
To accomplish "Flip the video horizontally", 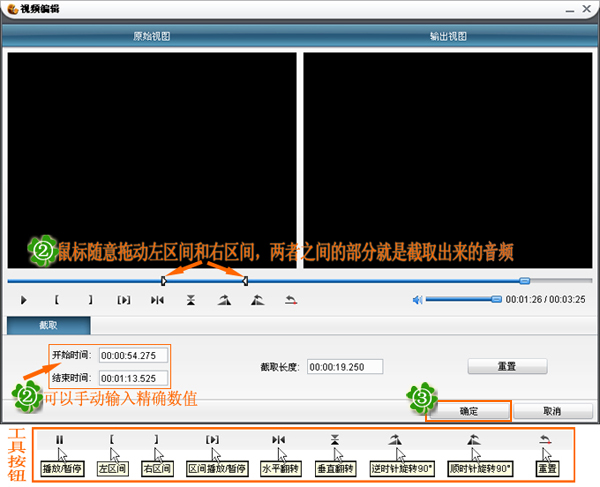I will click(x=157, y=300).
